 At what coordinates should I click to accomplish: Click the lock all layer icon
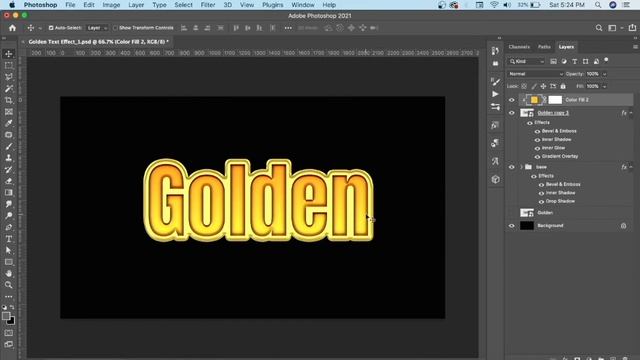pyautogui.click(x=563, y=86)
